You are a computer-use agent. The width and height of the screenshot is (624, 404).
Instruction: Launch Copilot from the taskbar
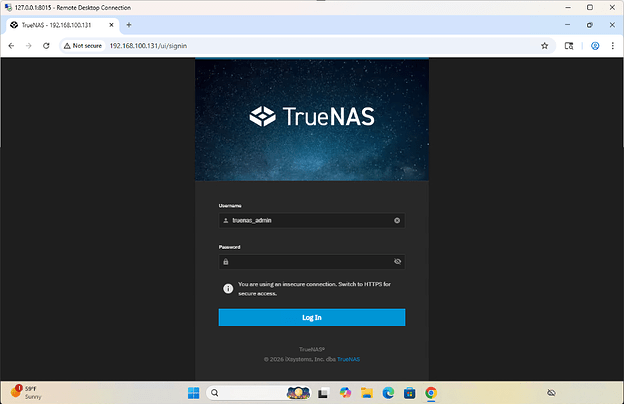[345, 393]
